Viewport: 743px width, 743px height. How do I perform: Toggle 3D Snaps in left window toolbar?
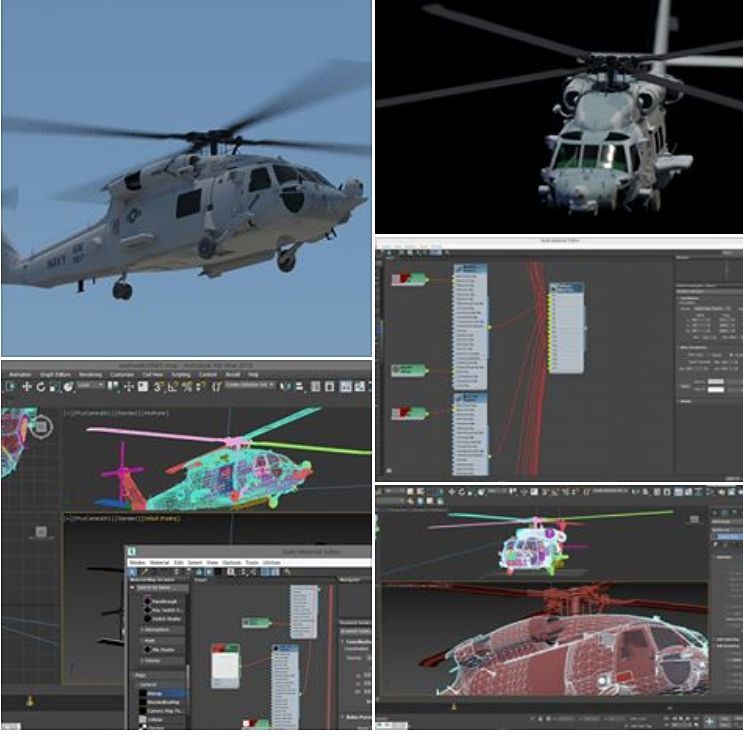[158, 387]
